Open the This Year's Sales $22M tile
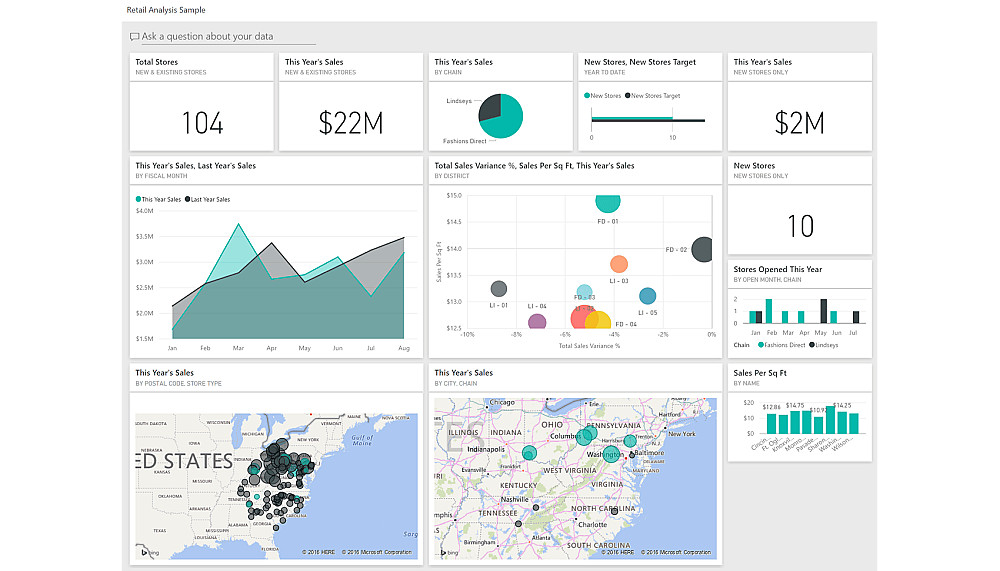Screen dimensions: 1000x571 (x=351, y=102)
